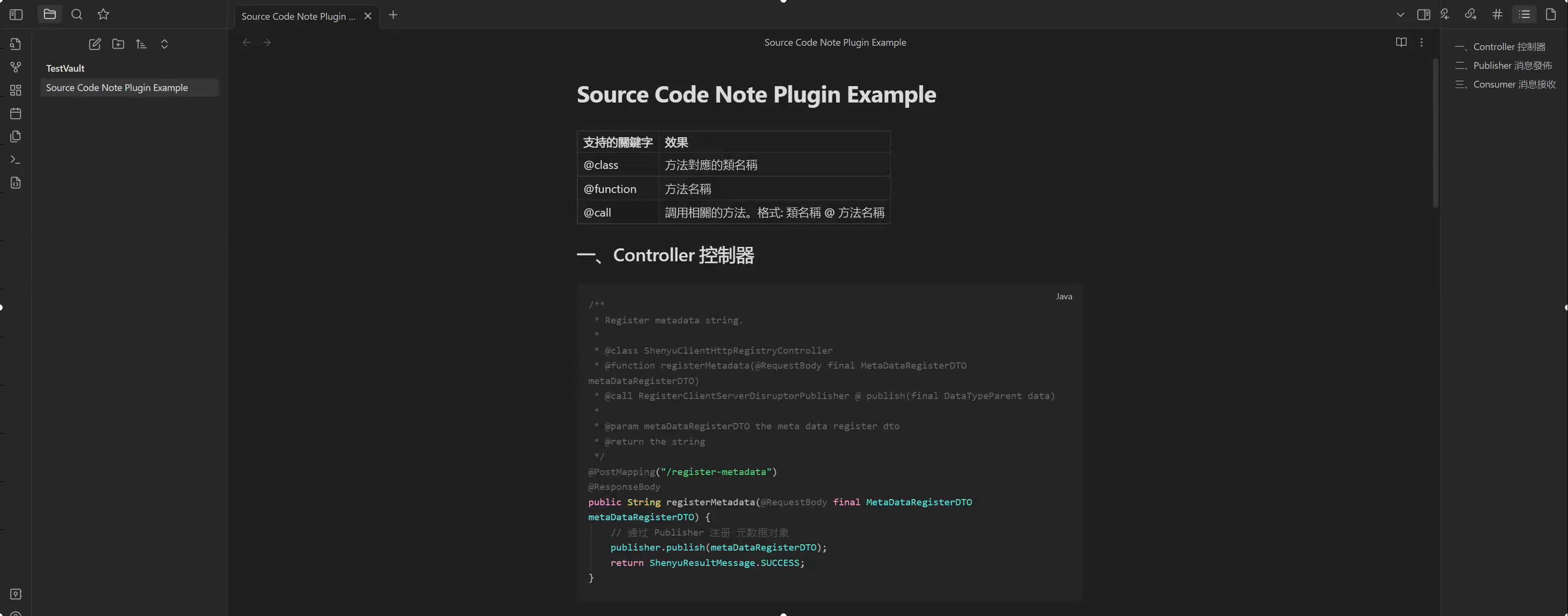The height and width of the screenshot is (616, 1568).
Task: Create a new folder in file explorer
Action: coord(118,44)
